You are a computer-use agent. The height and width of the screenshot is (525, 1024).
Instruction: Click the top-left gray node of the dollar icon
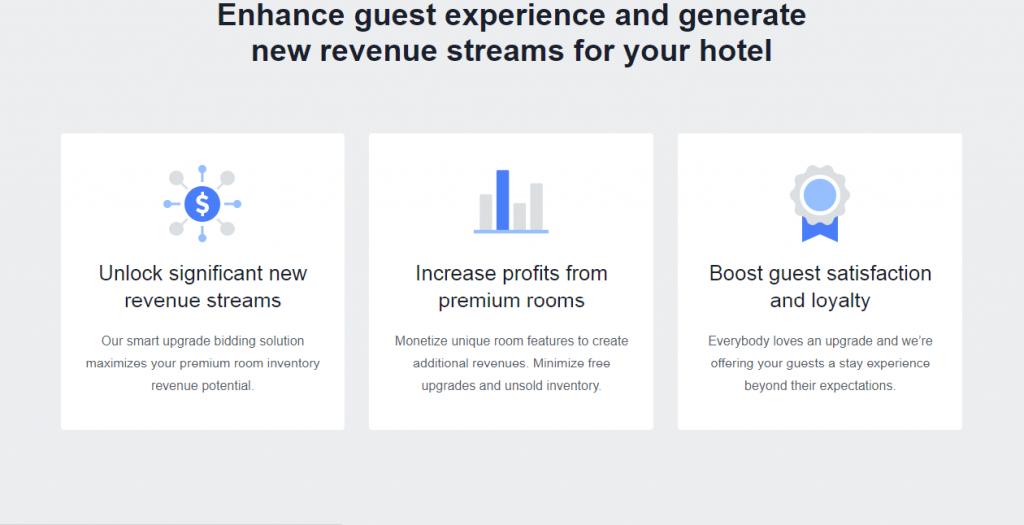click(177, 179)
